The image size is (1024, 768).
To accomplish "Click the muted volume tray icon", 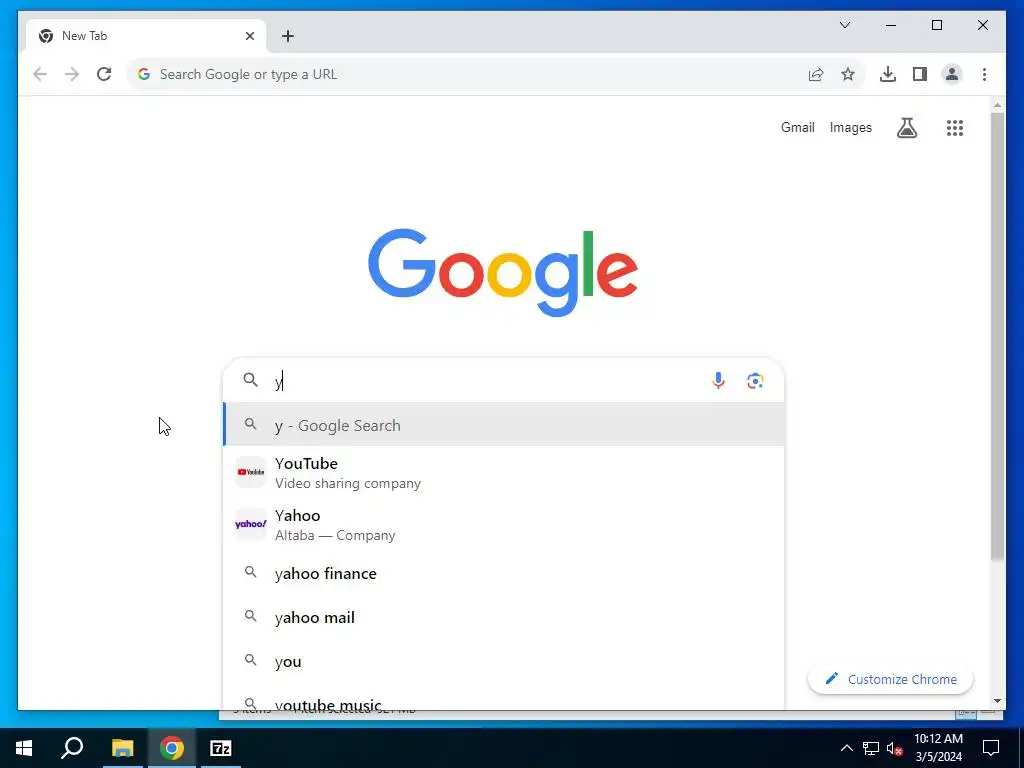I will tap(895, 748).
